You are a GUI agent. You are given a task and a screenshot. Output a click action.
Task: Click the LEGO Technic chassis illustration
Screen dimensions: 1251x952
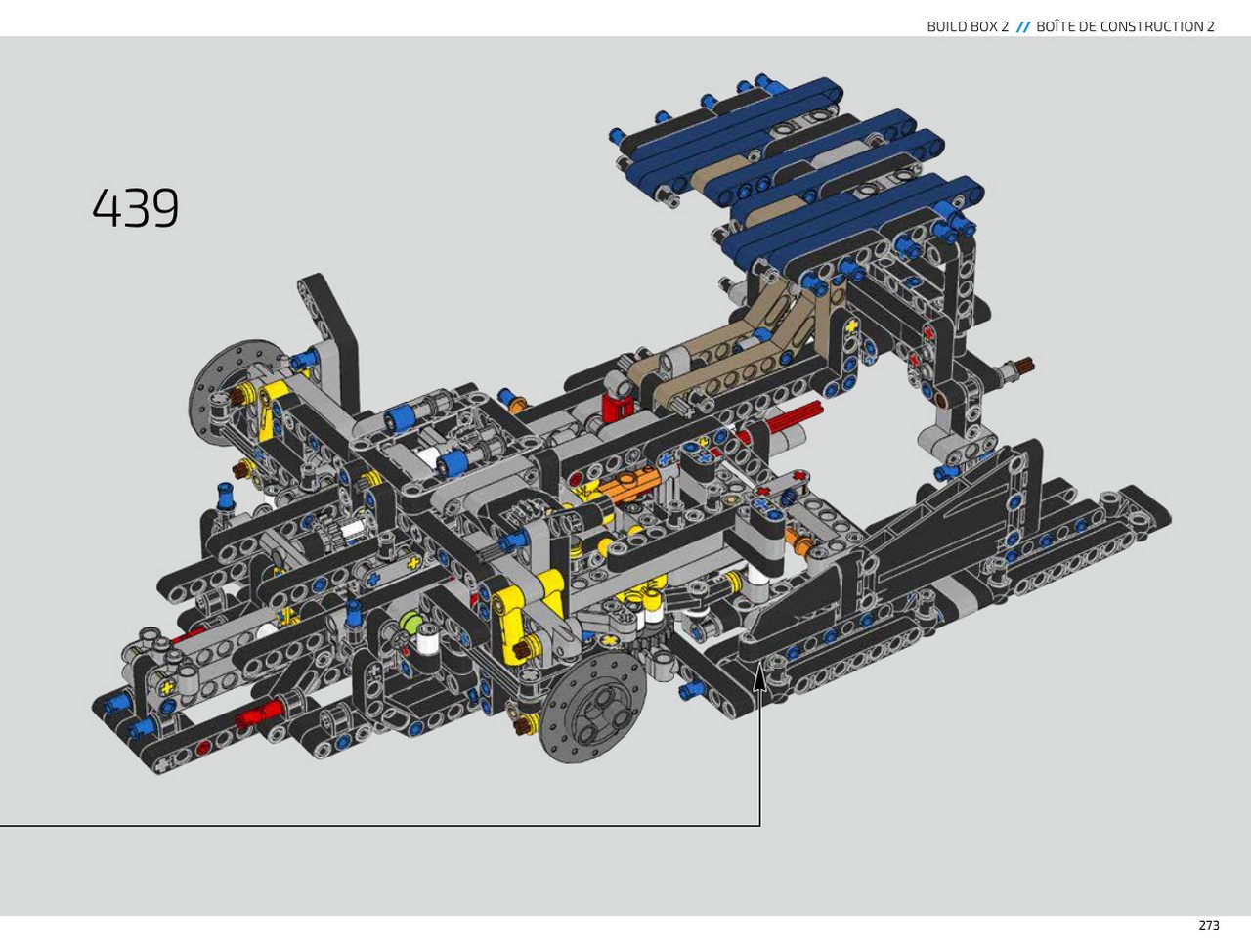coord(631,424)
